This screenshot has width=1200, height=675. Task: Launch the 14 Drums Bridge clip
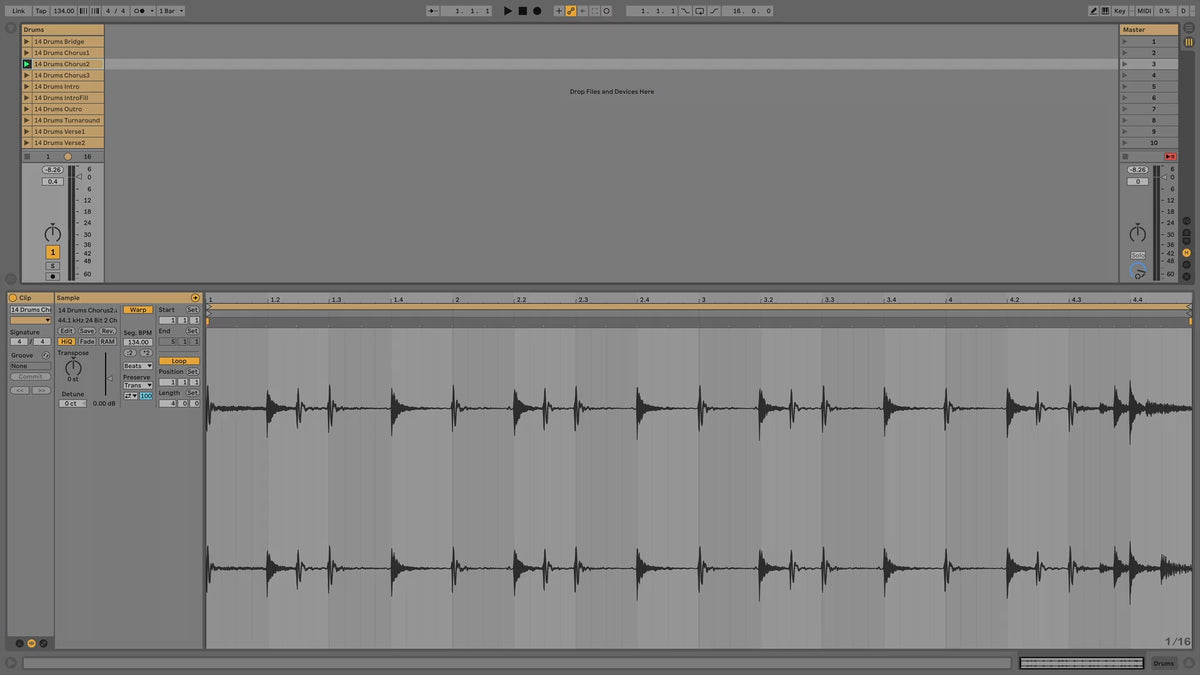(x=27, y=41)
